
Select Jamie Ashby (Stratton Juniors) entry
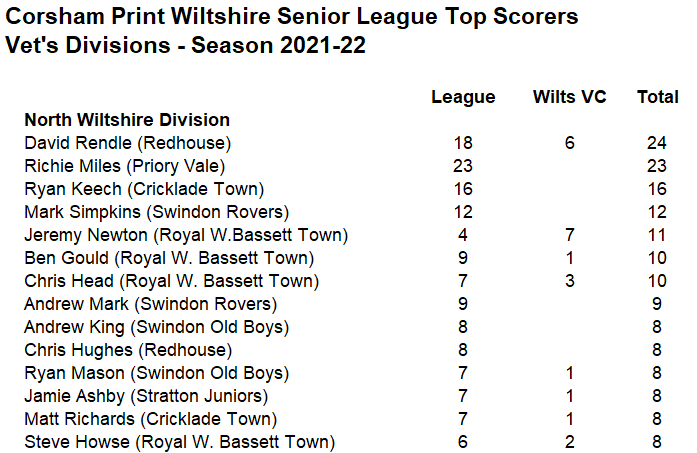tap(146, 396)
